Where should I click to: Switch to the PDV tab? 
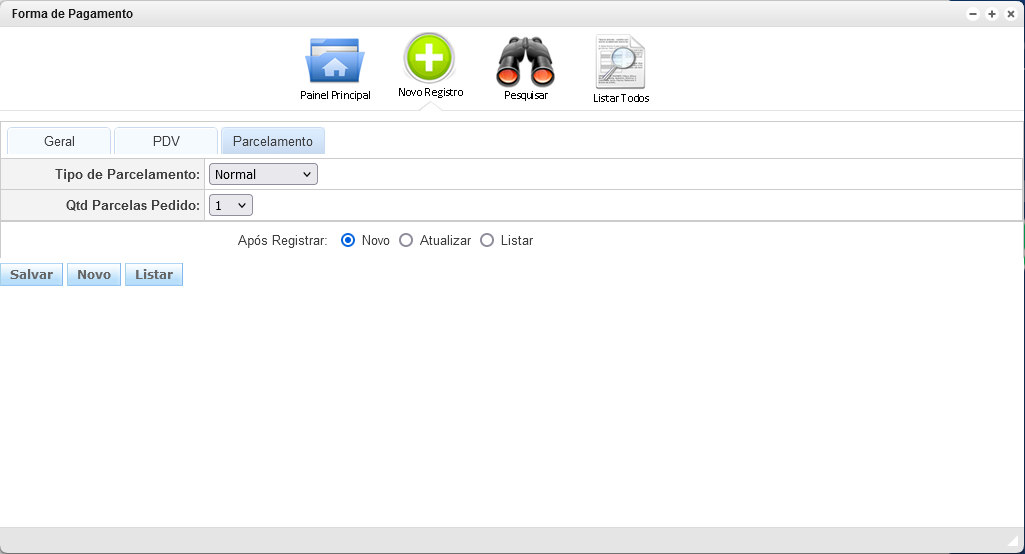pos(166,141)
